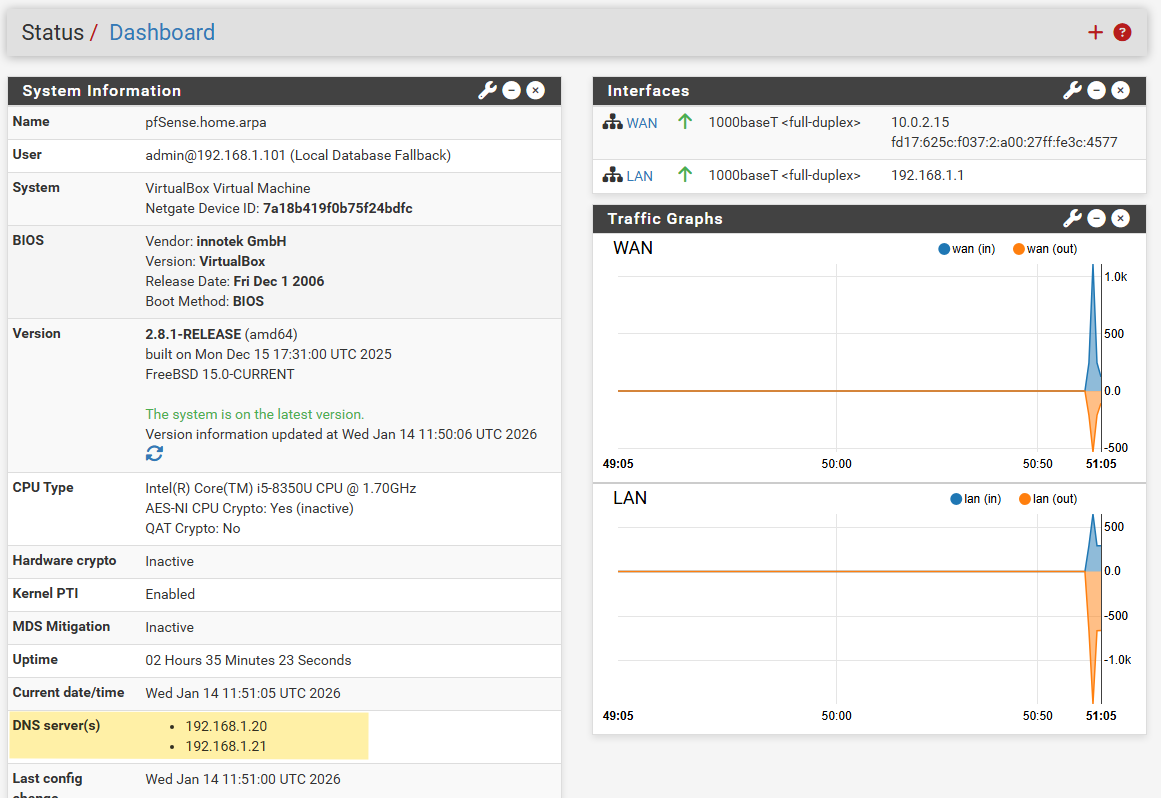Open Traffic Graphs widget settings wrench

[1072, 219]
